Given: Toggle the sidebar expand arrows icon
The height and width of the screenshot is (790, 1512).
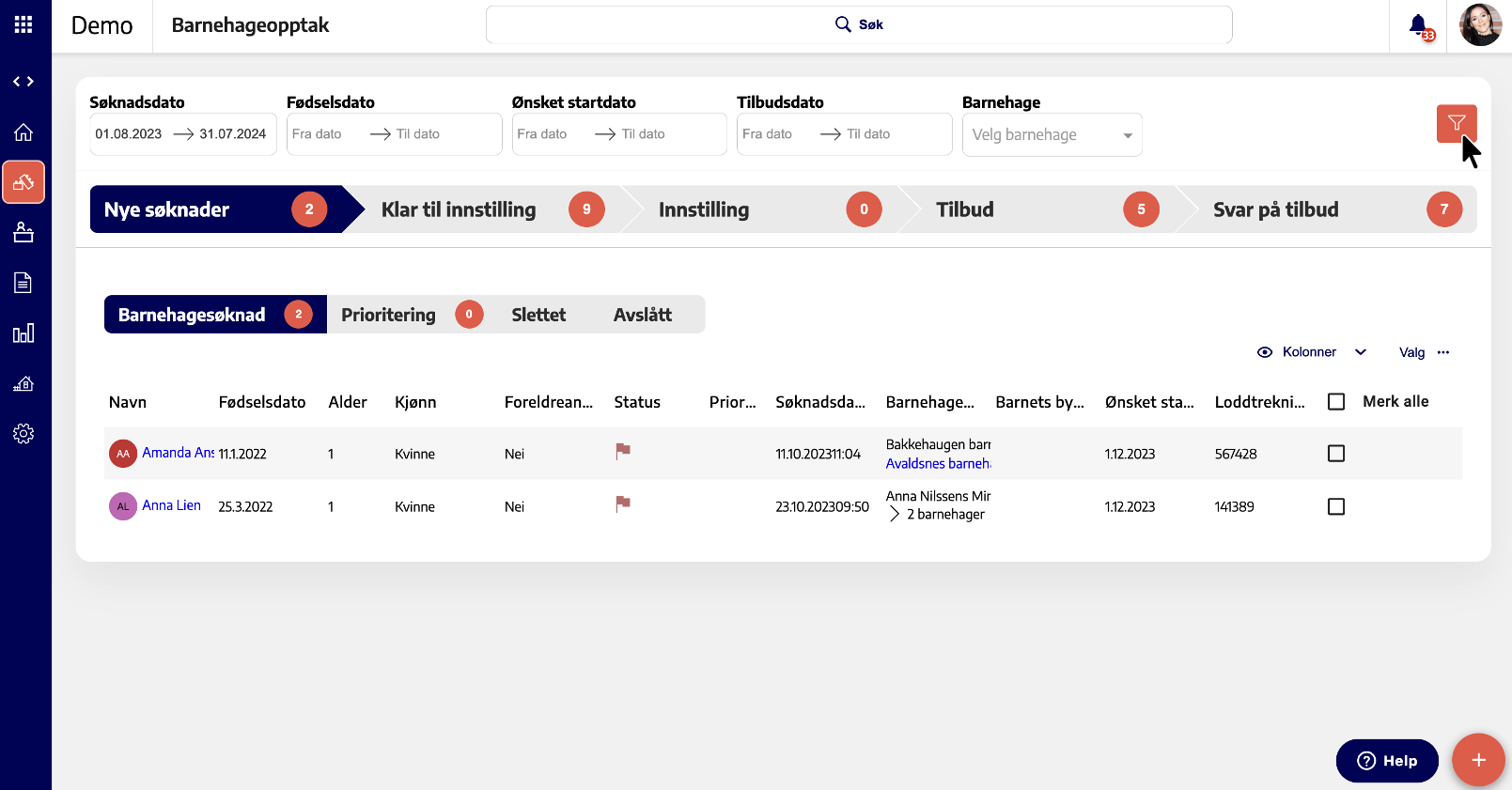Looking at the screenshot, I should [23, 82].
